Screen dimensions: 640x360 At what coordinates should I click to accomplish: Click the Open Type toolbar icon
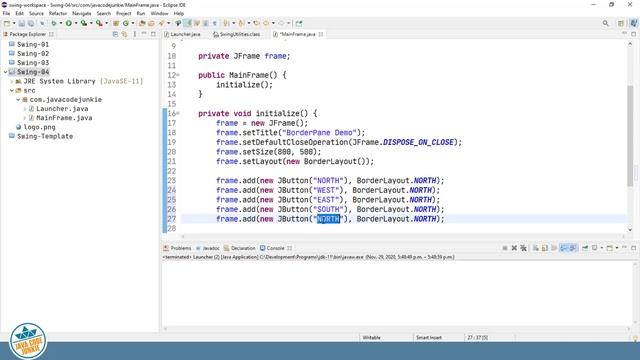tap(142, 23)
